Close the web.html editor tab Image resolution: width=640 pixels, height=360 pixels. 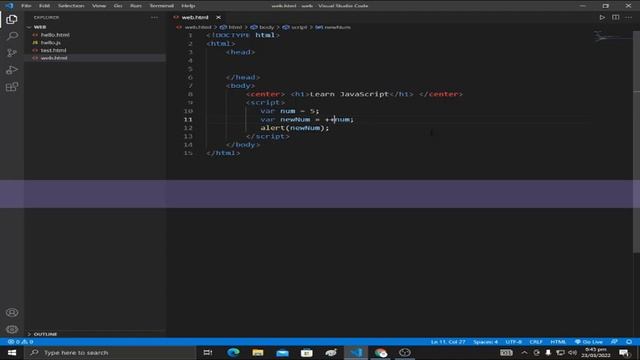218,17
